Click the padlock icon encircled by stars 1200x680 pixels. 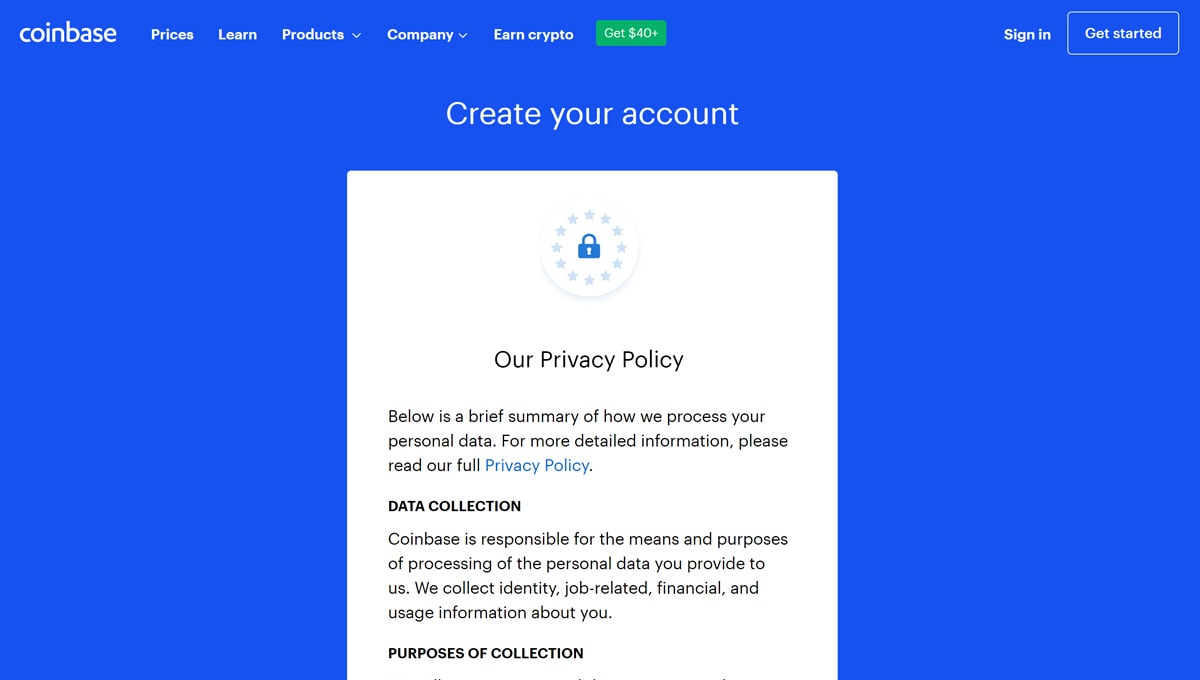pos(589,246)
